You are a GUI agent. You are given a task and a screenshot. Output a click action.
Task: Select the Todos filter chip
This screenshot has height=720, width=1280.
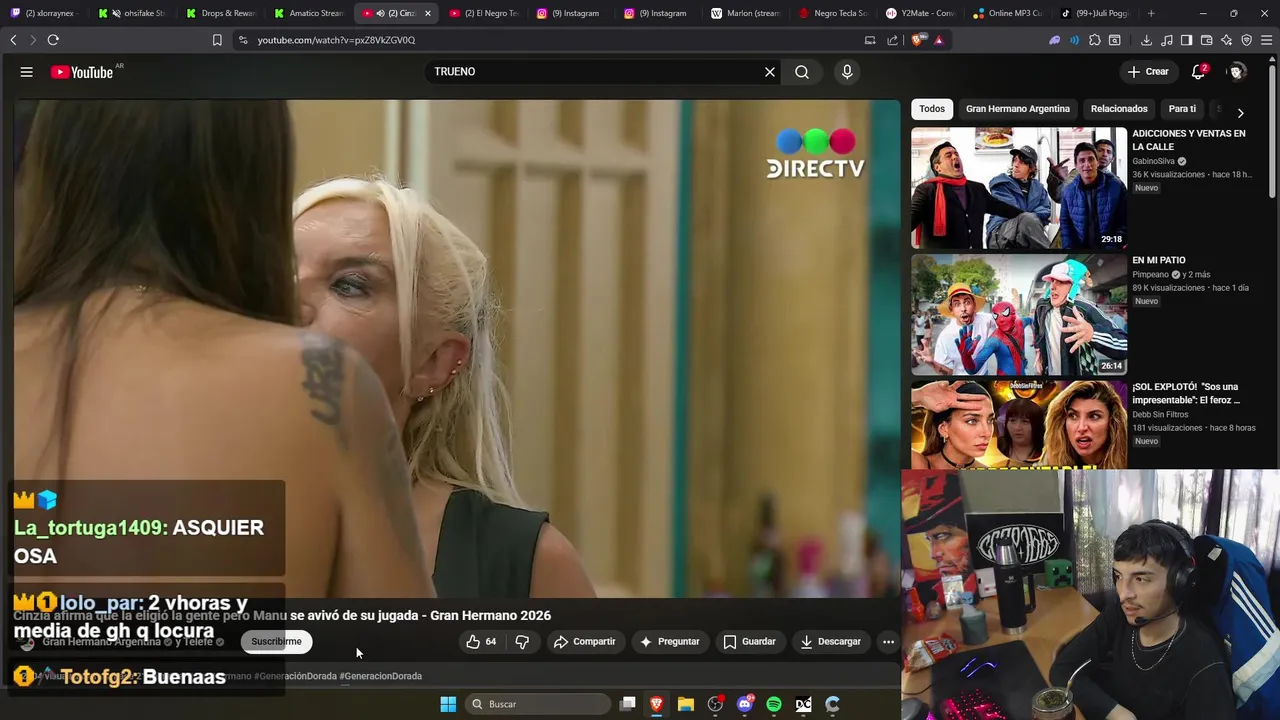(x=932, y=109)
